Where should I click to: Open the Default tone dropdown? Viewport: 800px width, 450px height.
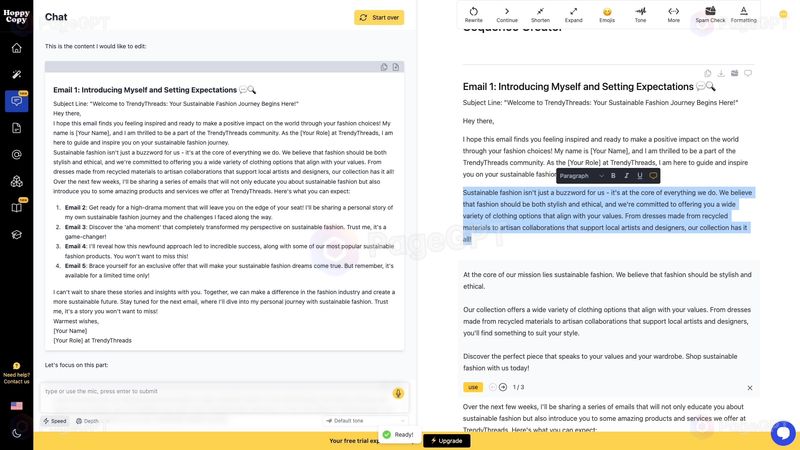[x=365, y=421]
